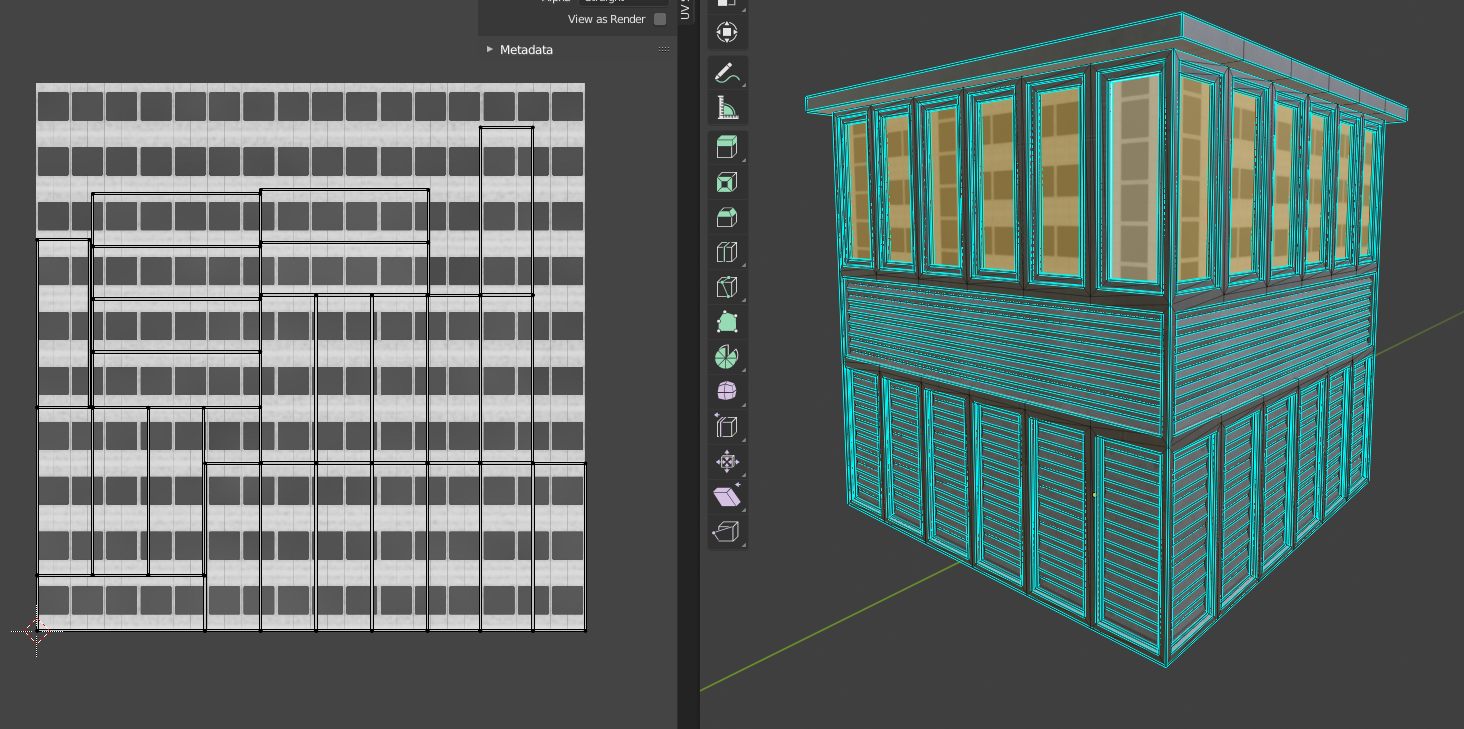Select the Bevel tool
The width and height of the screenshot is (1464, 729).
coord(728,218)
